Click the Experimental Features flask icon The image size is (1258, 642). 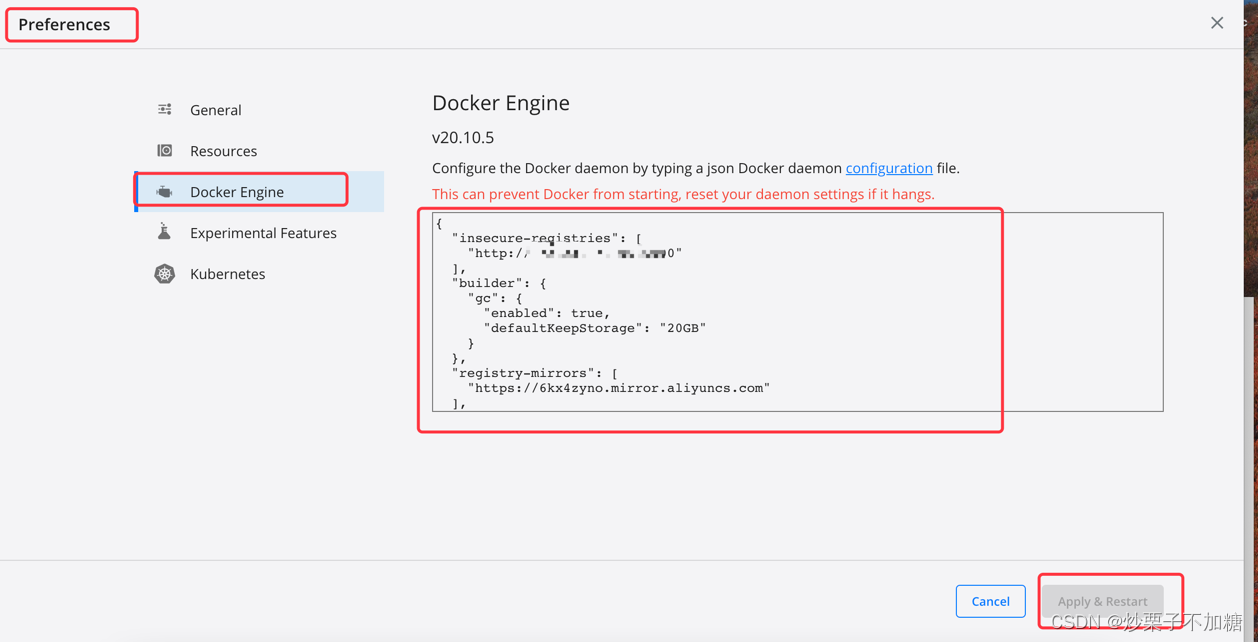tap(163, 232)
